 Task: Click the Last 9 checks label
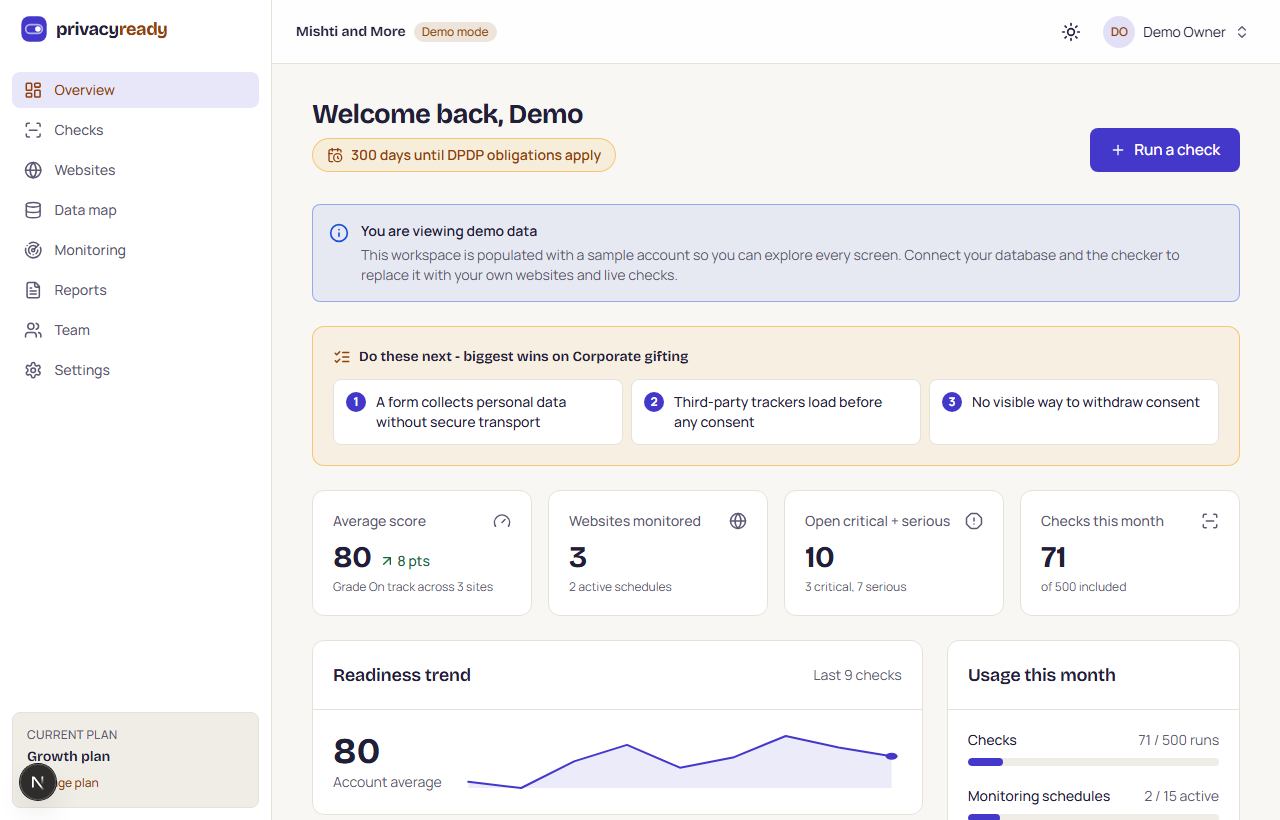[857, 675]
